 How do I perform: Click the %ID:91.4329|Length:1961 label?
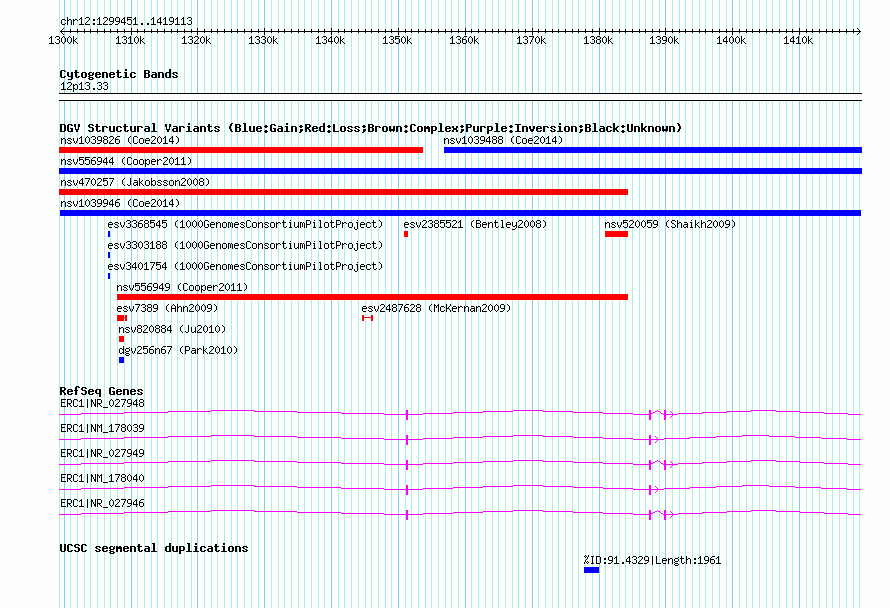coord(652,560)
